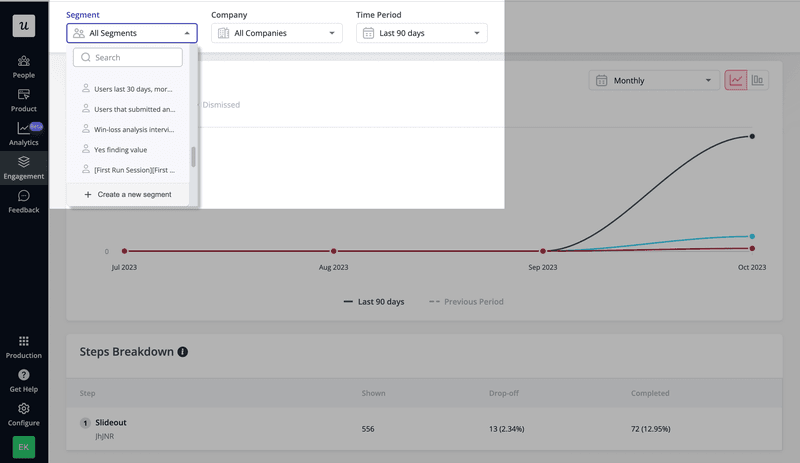Select 'Win-loss analysis intervi...' segment
This screenshot has width=800, height=463.
coord(128,129)
